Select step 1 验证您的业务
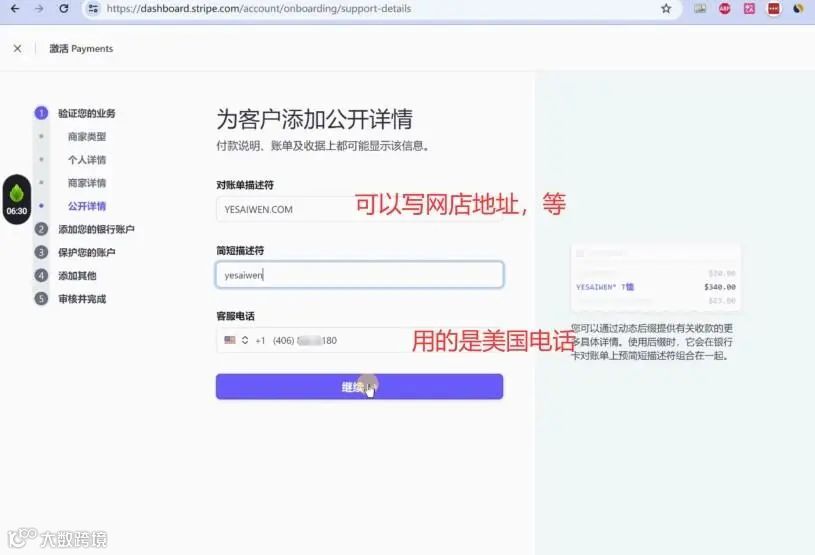Image resolution: width=815 pixels, height=555 pixels. point(75,113)
